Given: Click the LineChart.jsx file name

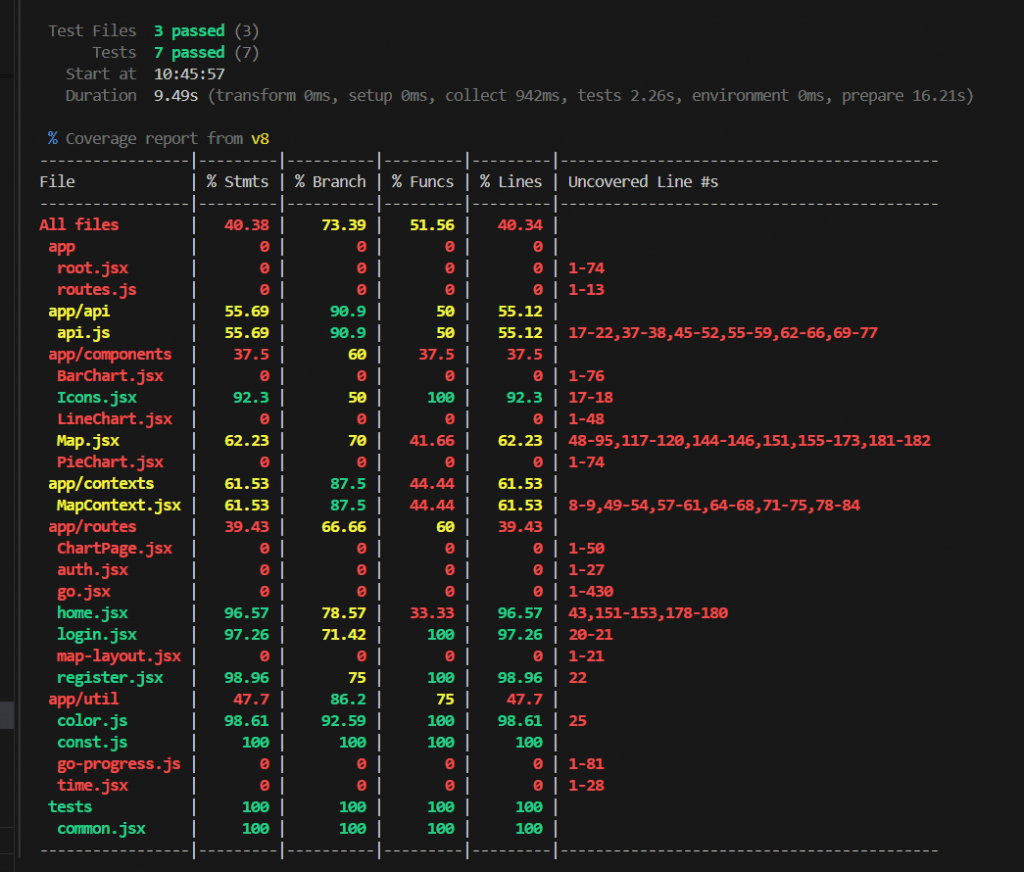Looking at the screenshot, I should tap(114, 419).
